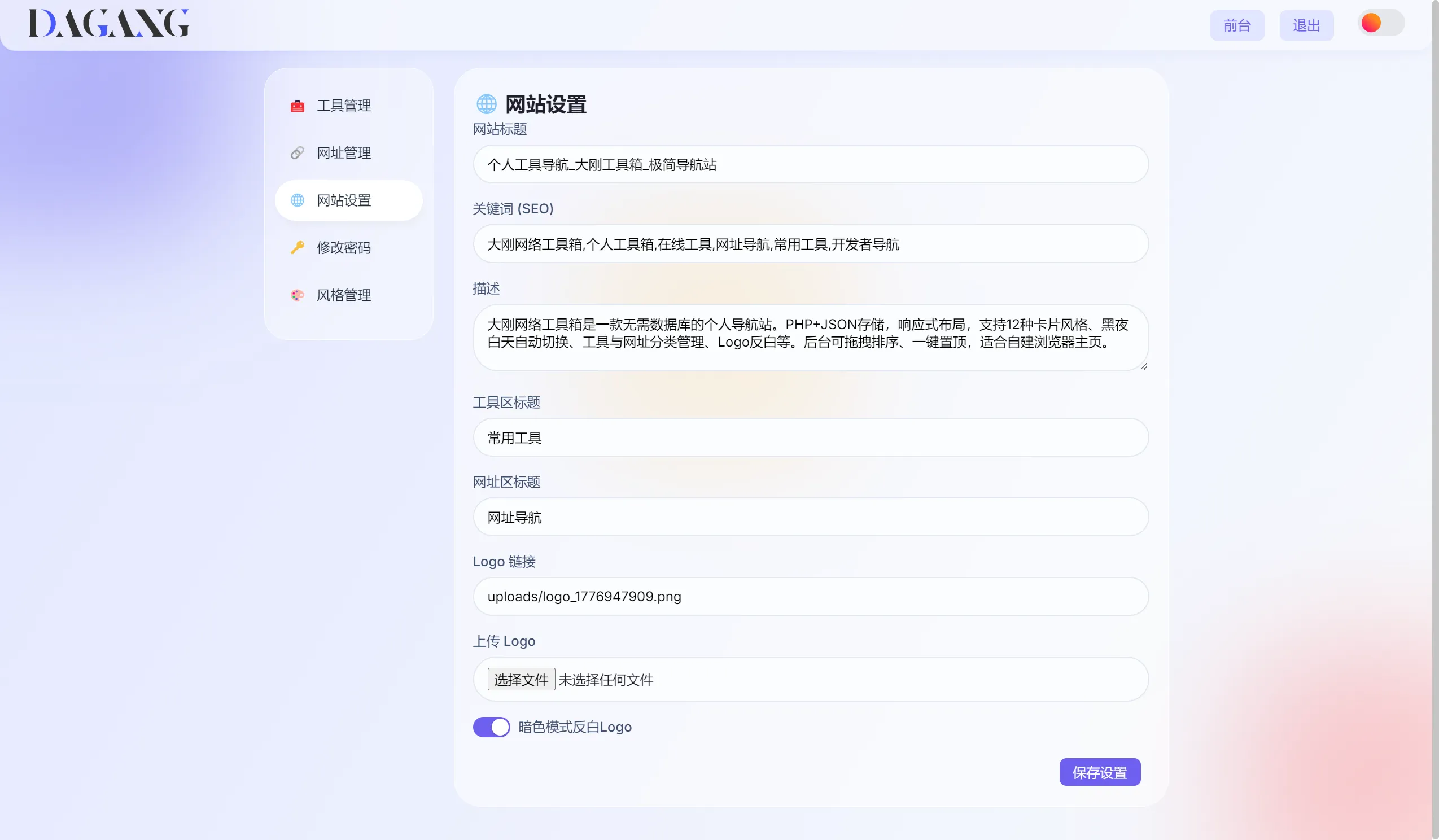Viewport: 1439px width, 840px height.
Task: Focus the 网站标题 input field
Action: (x=811, y=164)
